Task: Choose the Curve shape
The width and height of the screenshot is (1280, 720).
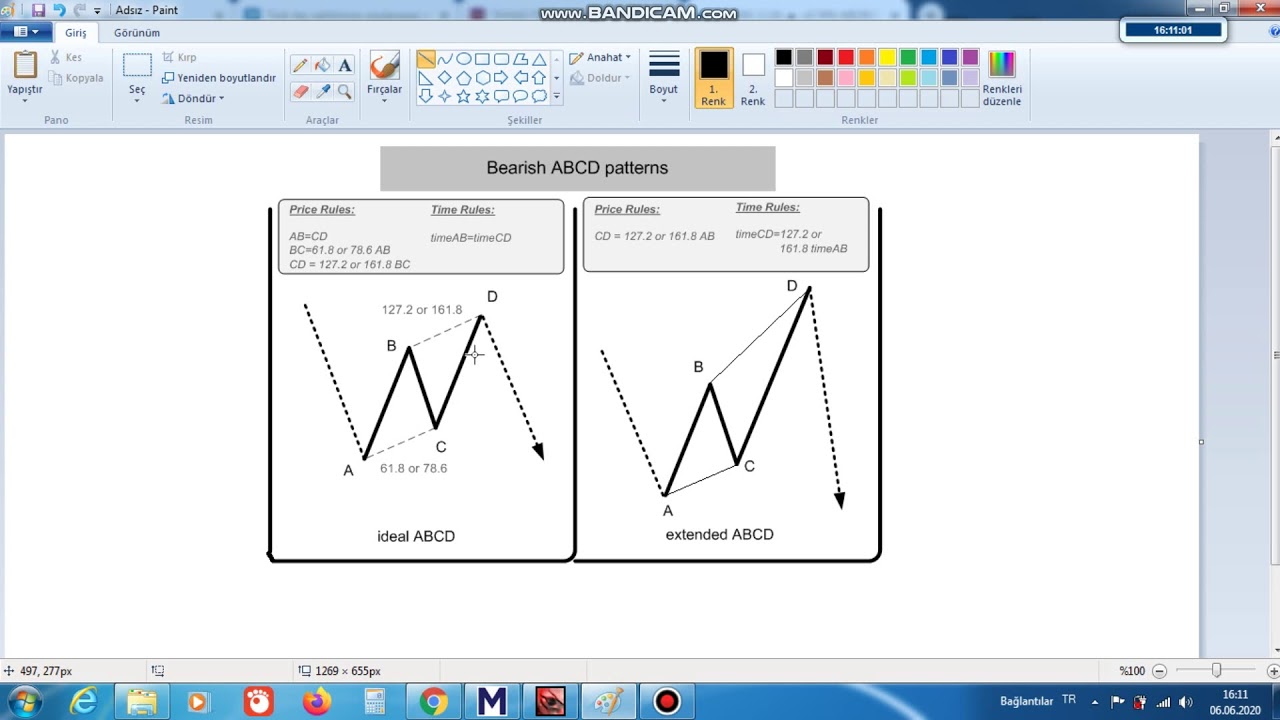Action: pos(445,59)
